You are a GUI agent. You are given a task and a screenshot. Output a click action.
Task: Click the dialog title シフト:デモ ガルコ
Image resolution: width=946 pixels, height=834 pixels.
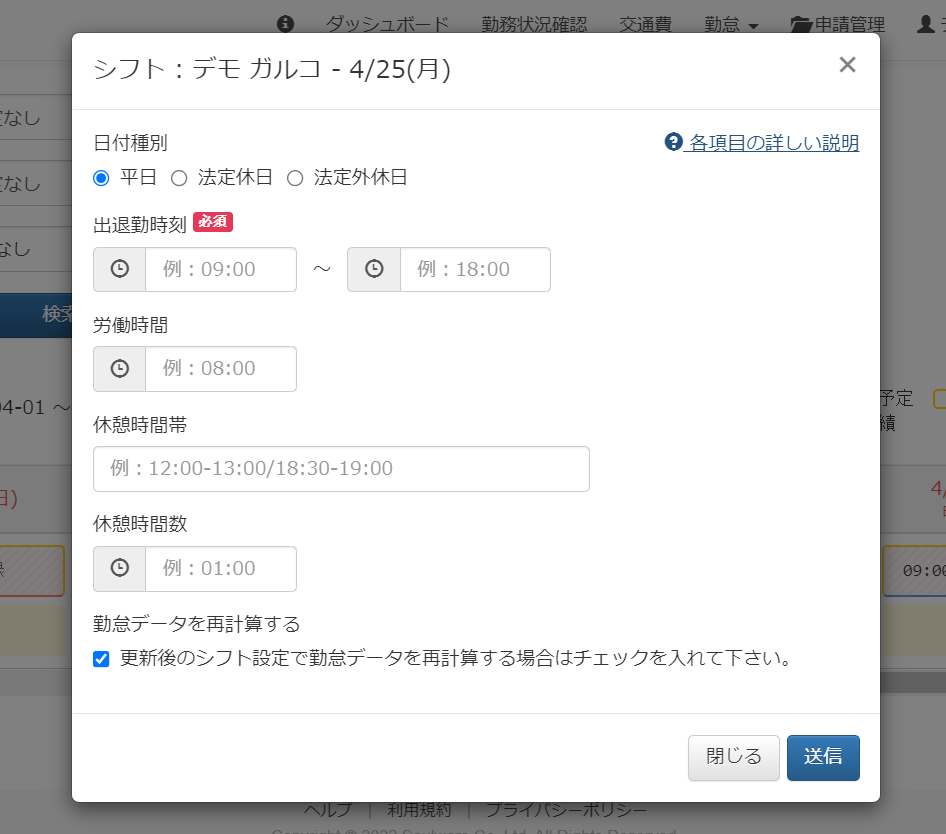(271, 69)
